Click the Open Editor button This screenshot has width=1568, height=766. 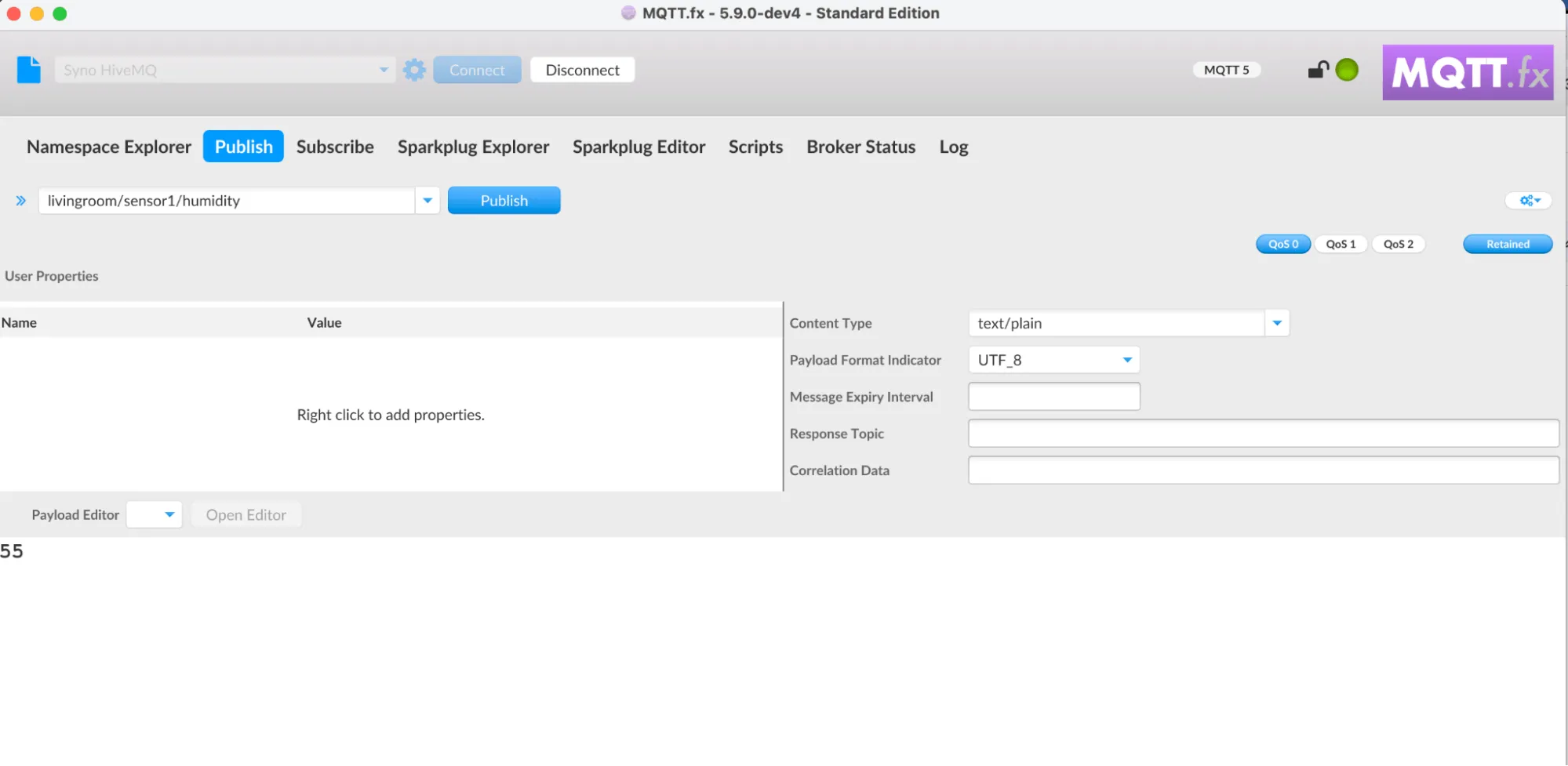(x=246, y=515)
